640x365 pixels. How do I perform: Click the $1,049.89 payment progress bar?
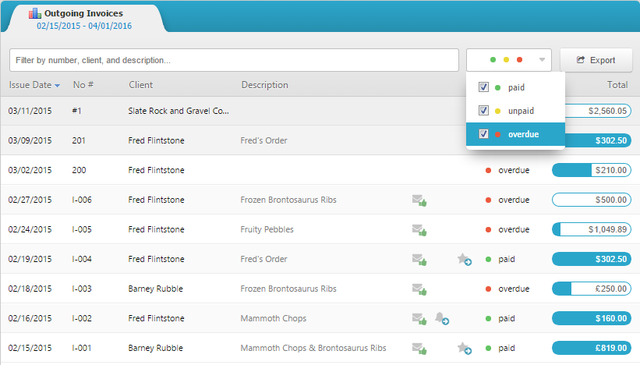pyautogui.click(x=591, y=229)
